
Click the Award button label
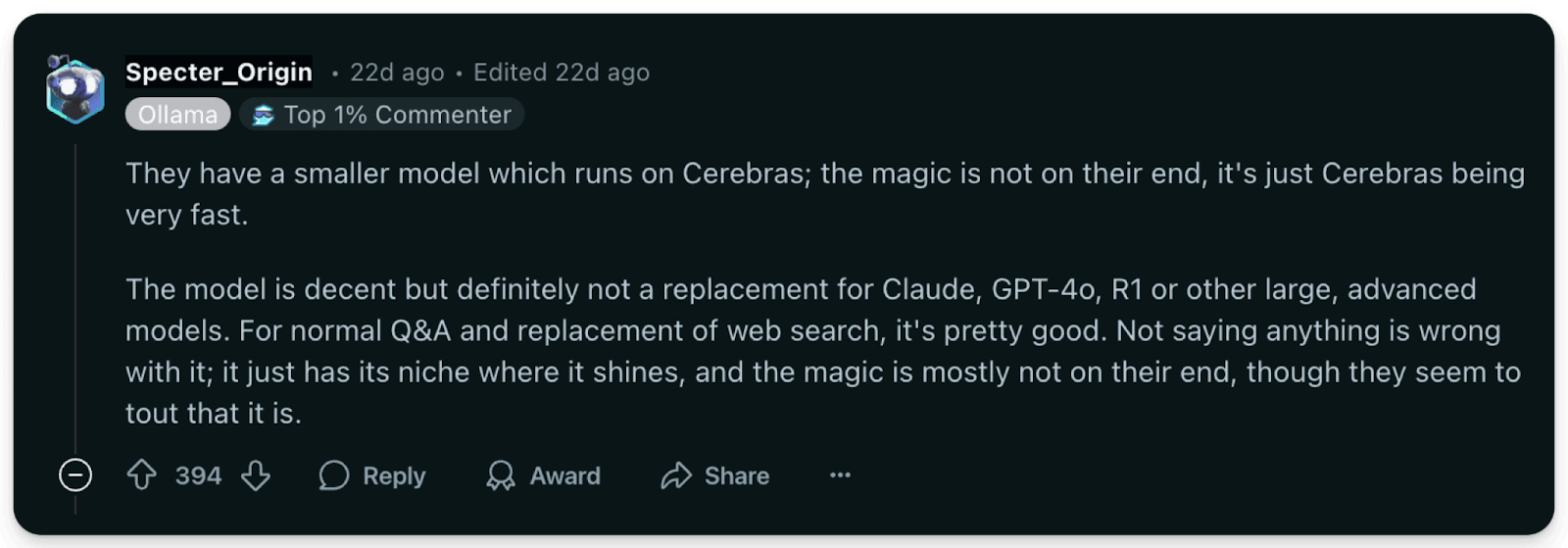564,475
